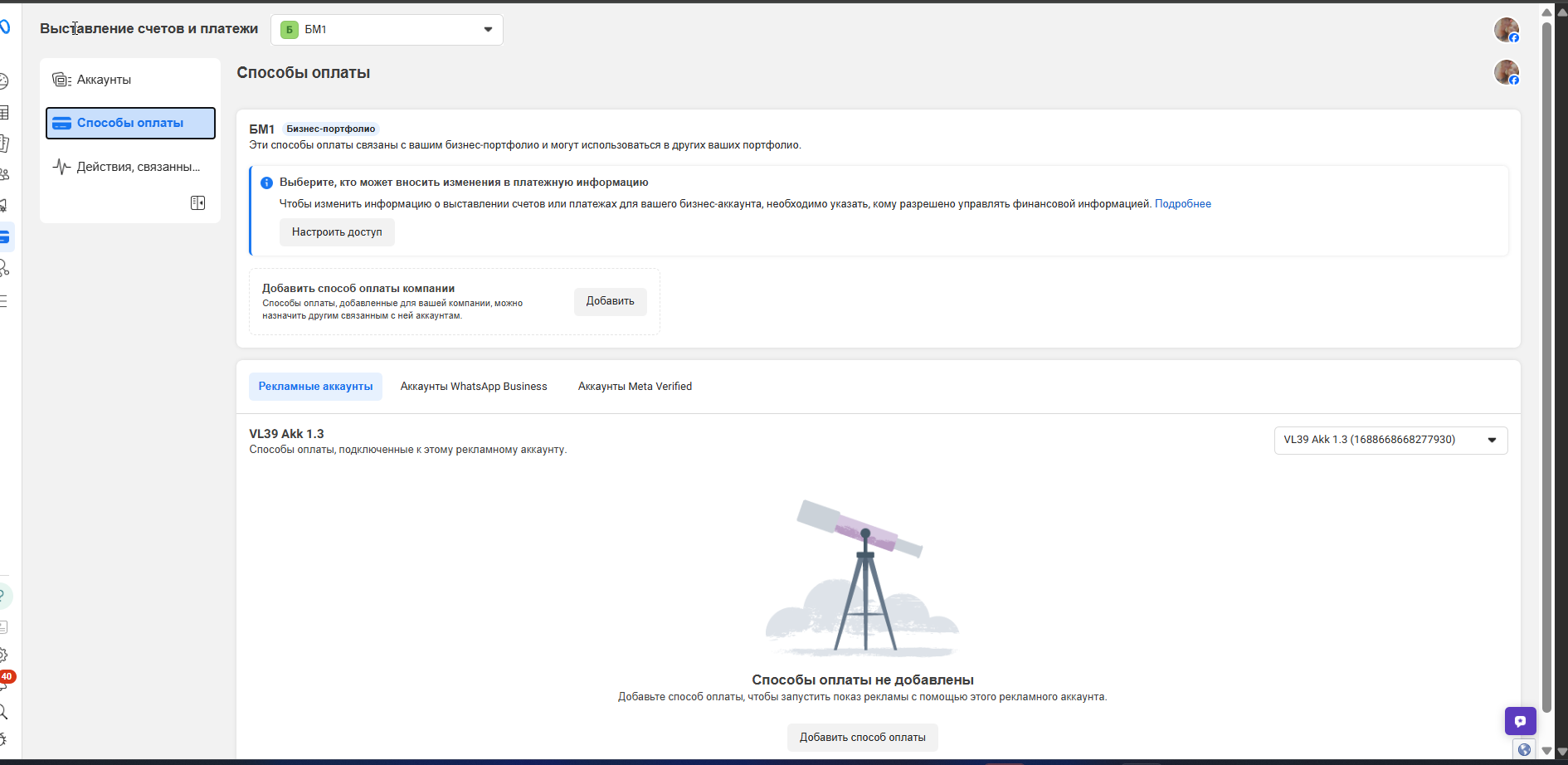Viewport: 1568px width, 765px height.
Task: Switch to Аккаунты WhatsApp Business tab
Action: click(x=474, y=387)
